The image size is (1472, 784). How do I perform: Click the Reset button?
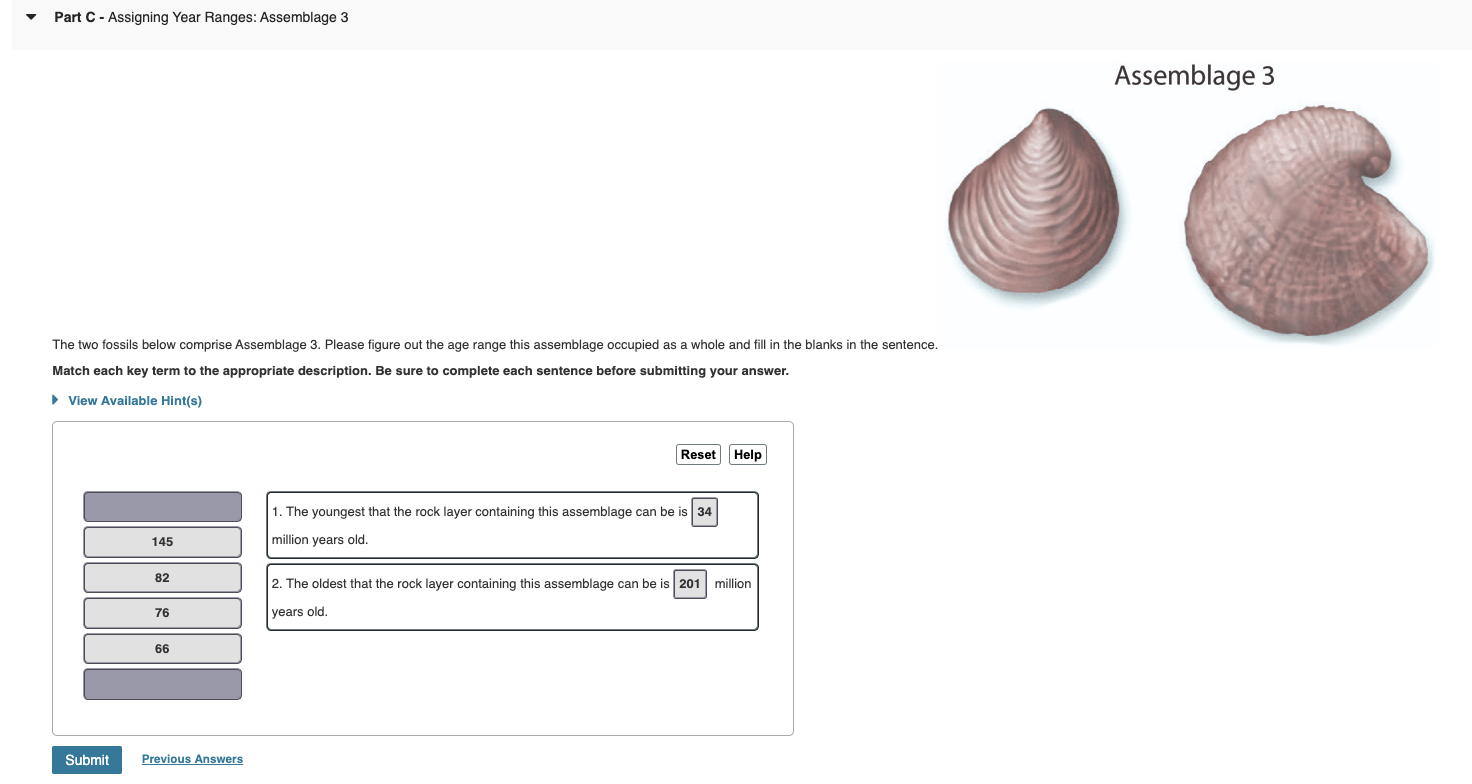tap(698, 454)
